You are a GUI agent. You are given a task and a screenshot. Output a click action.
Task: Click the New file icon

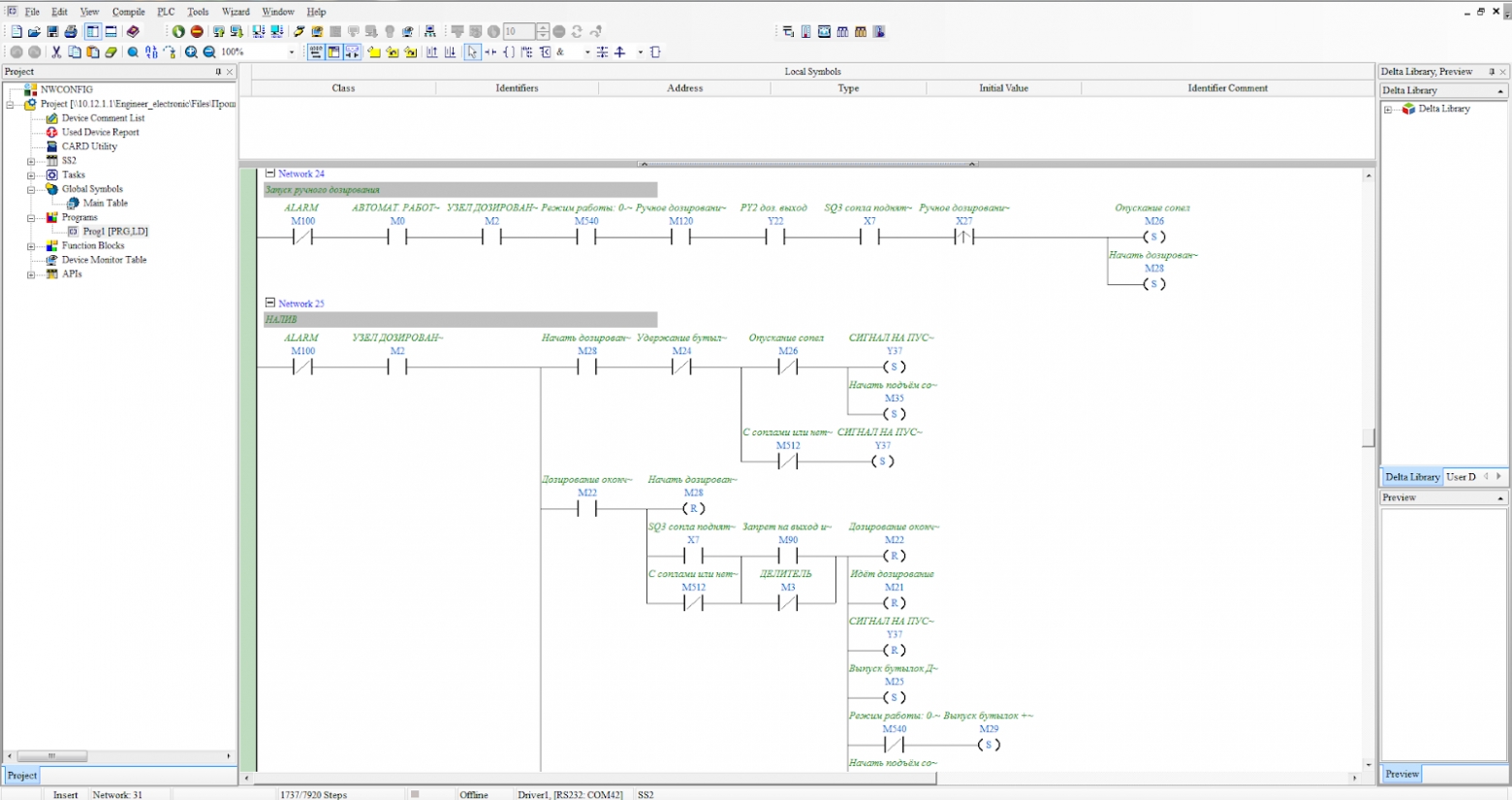(x=16, y=32)
